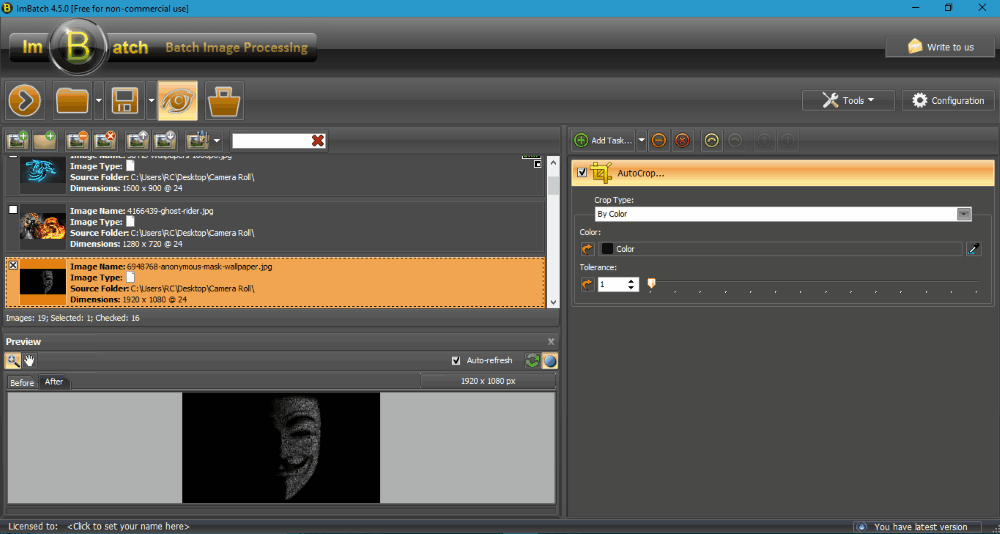This screenshot has height=534, width=1000.
Task: Click the anonymous mask image in preview
Action: tap(281, 448)
